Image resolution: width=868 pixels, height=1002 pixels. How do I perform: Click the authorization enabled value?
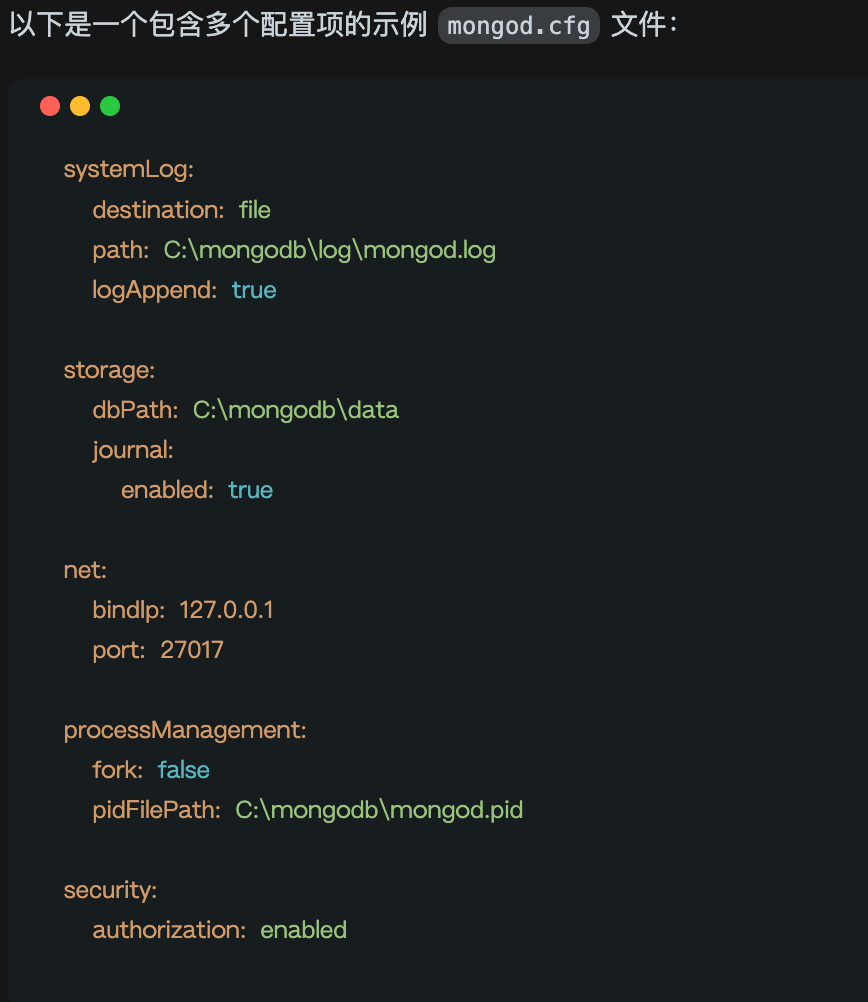pos(303,930)
